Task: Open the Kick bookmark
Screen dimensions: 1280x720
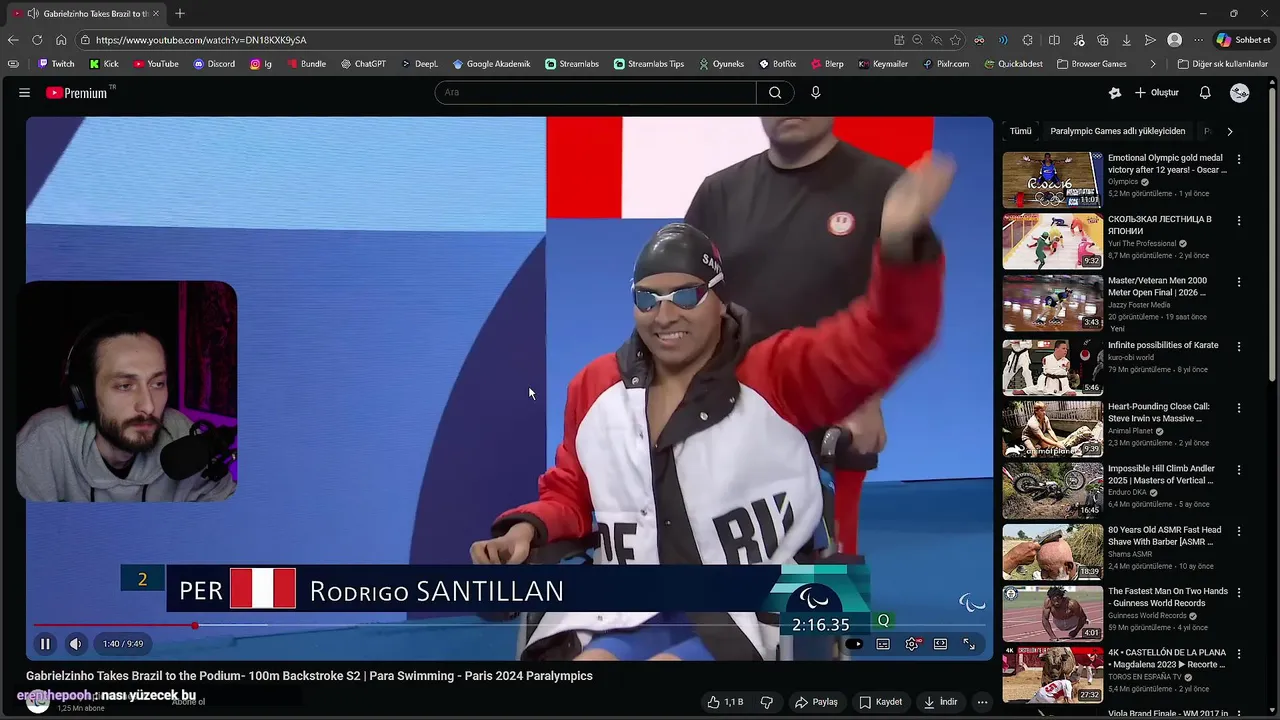Action: pyautogui.click(x=104, y=64)
